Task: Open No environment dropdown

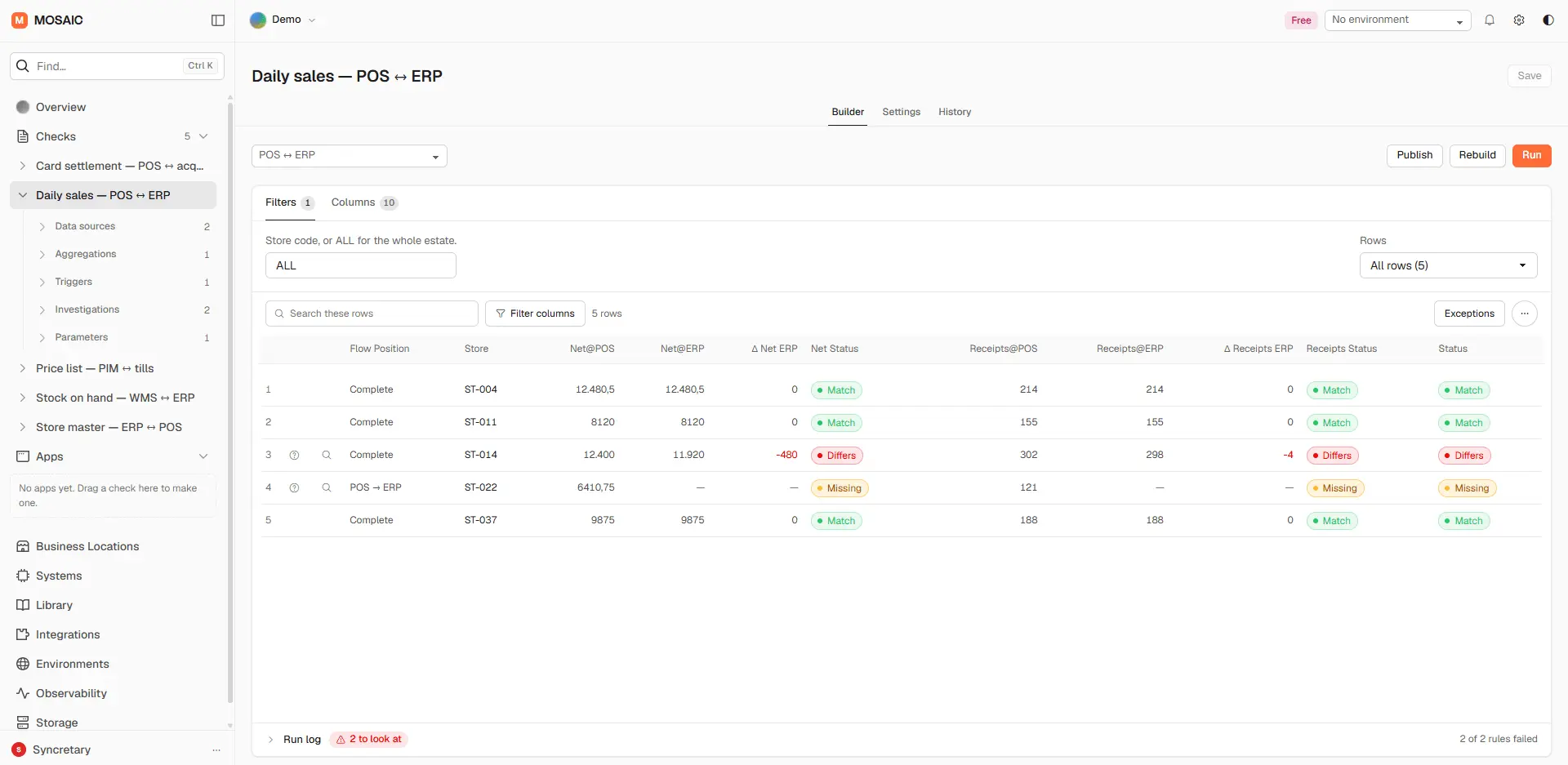Action: 1397,20
